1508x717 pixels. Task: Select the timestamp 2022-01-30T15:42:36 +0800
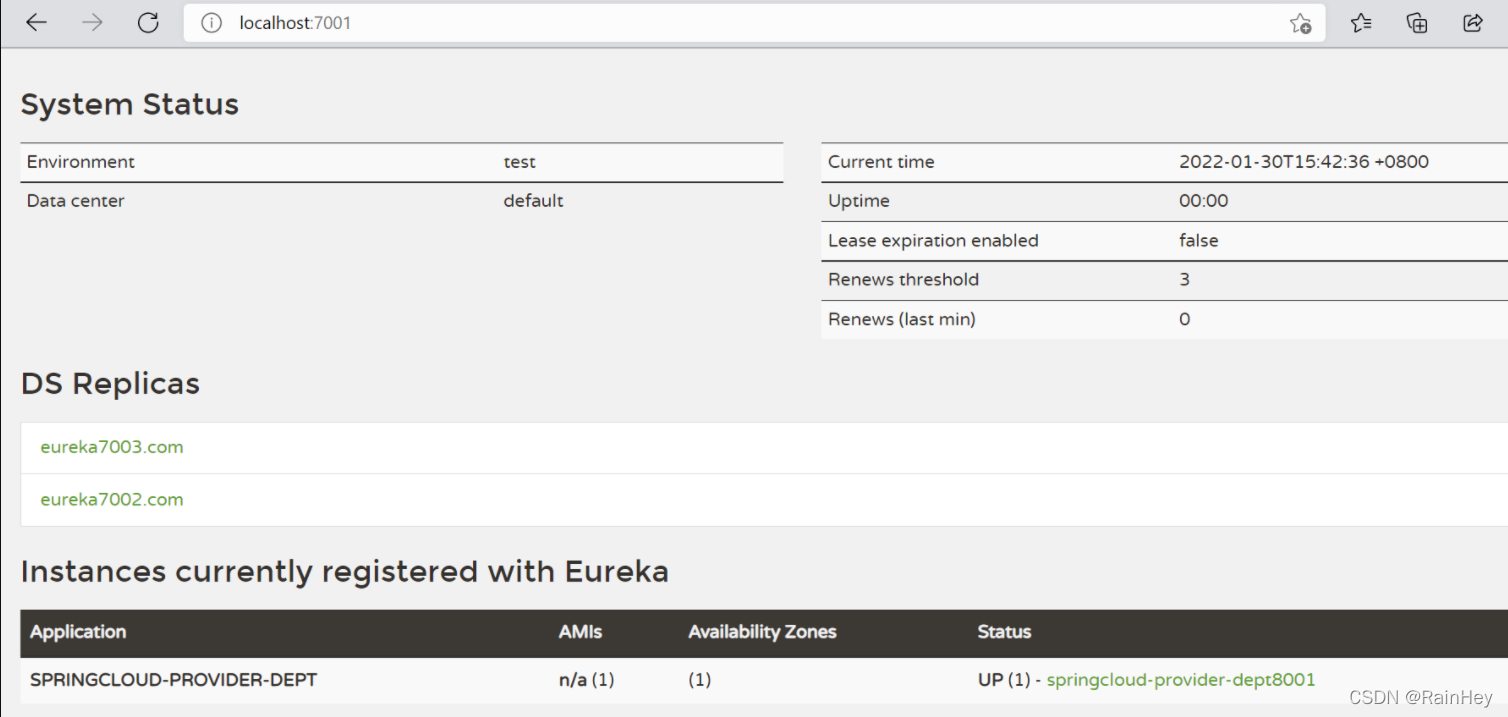[1304, 162]
